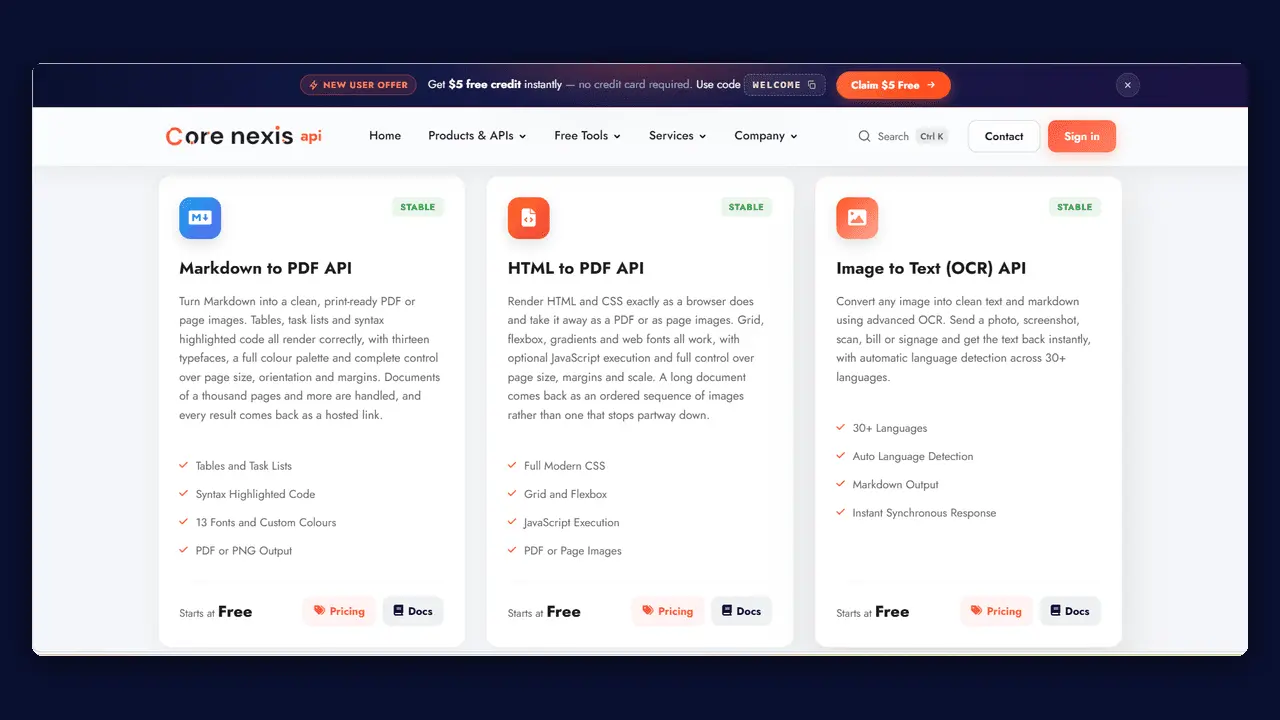Click the Sign in button
1280x720 pixels.
tap(1082, 136)
